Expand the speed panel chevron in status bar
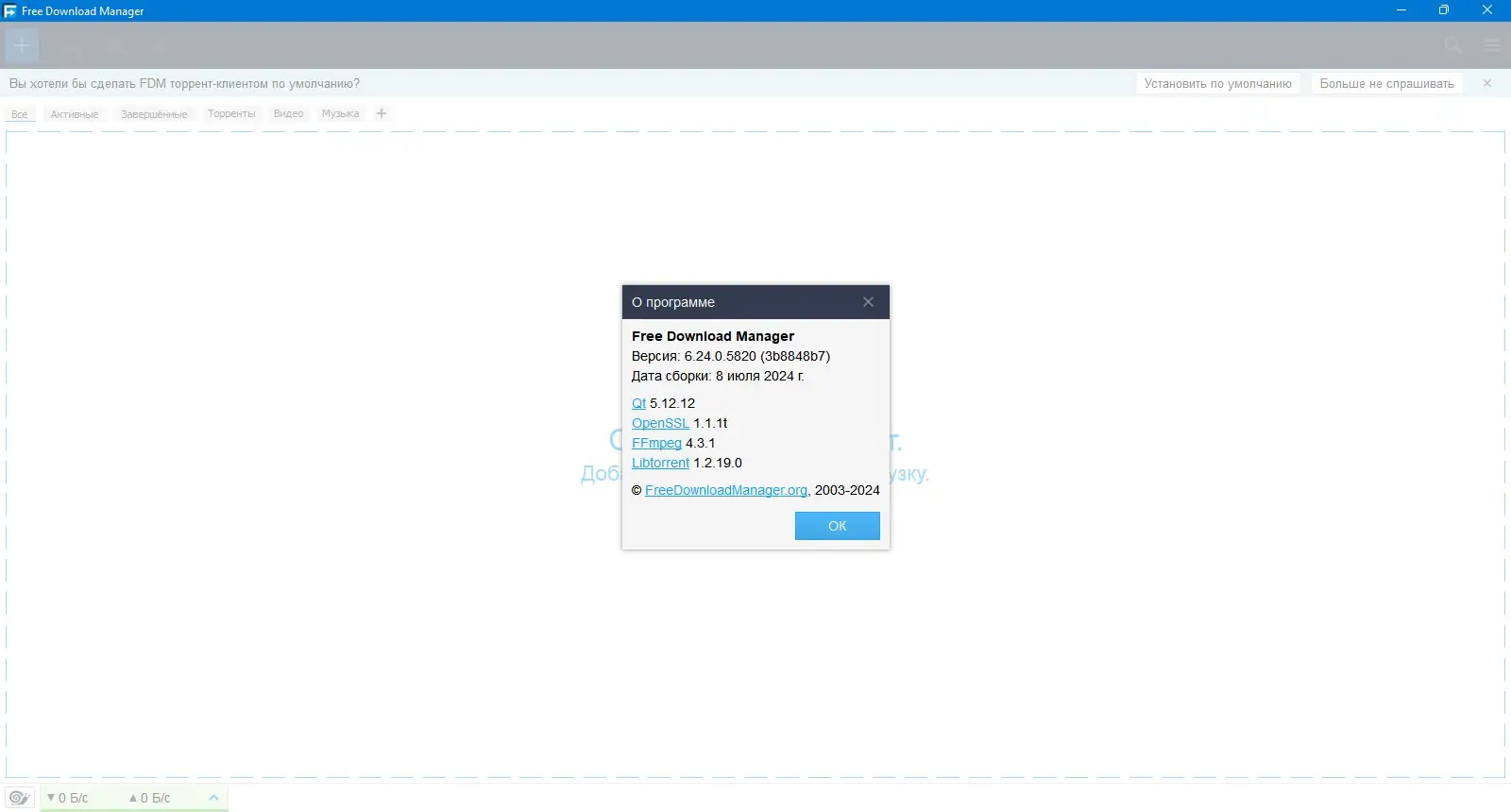Screen dimensions: 1511x812 point(213,798)
